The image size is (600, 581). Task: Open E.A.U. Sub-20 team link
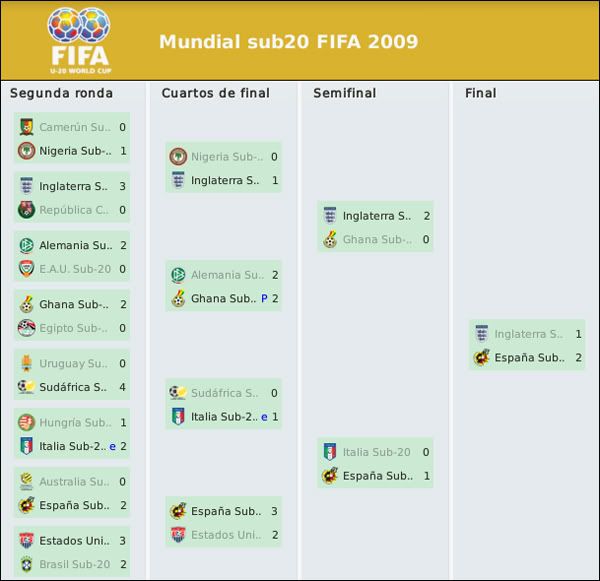point(75,269)
